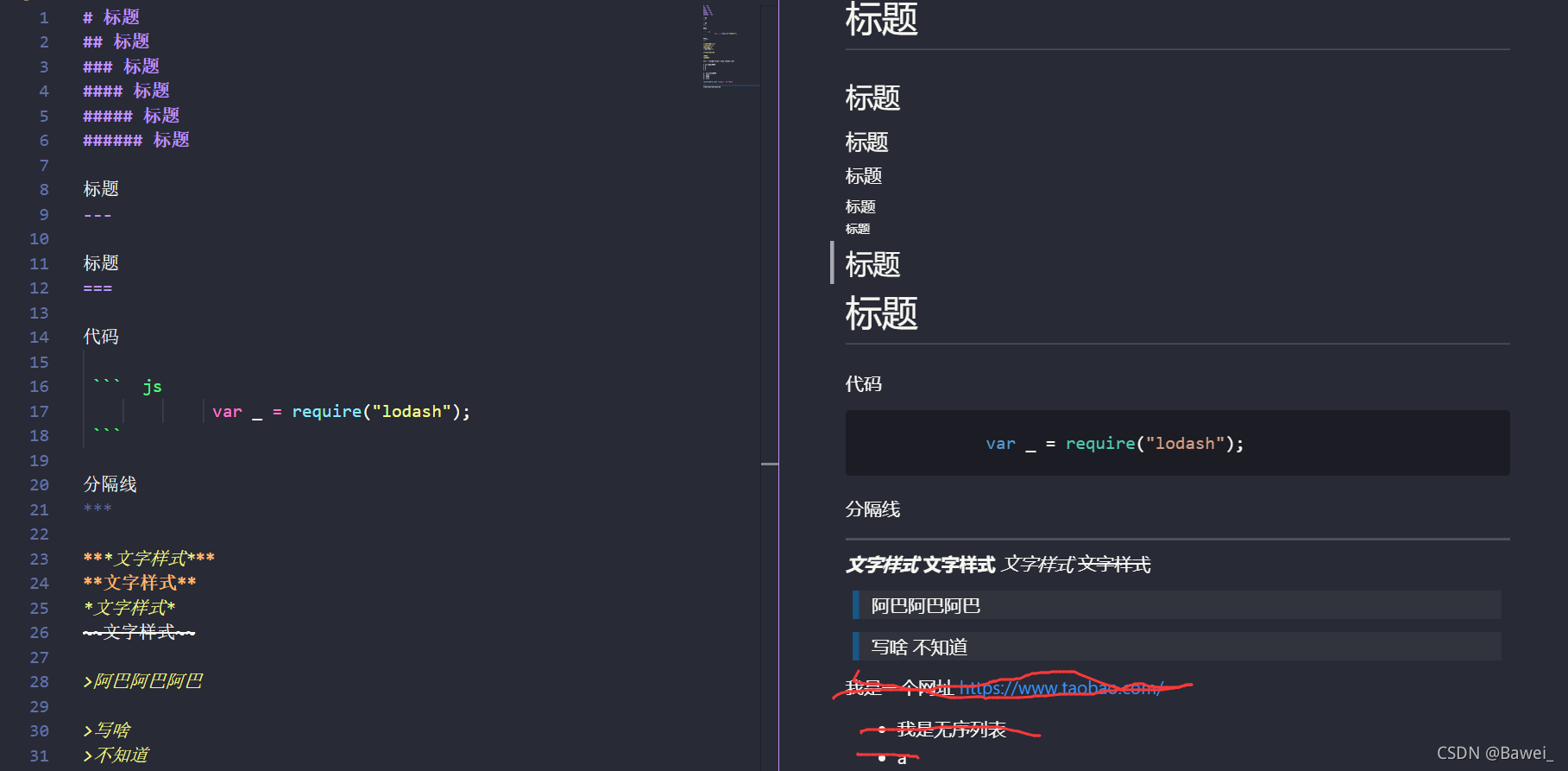Click the '>不知道' source line
Screen dimensions: 1568x771
(x=116, y=755)
